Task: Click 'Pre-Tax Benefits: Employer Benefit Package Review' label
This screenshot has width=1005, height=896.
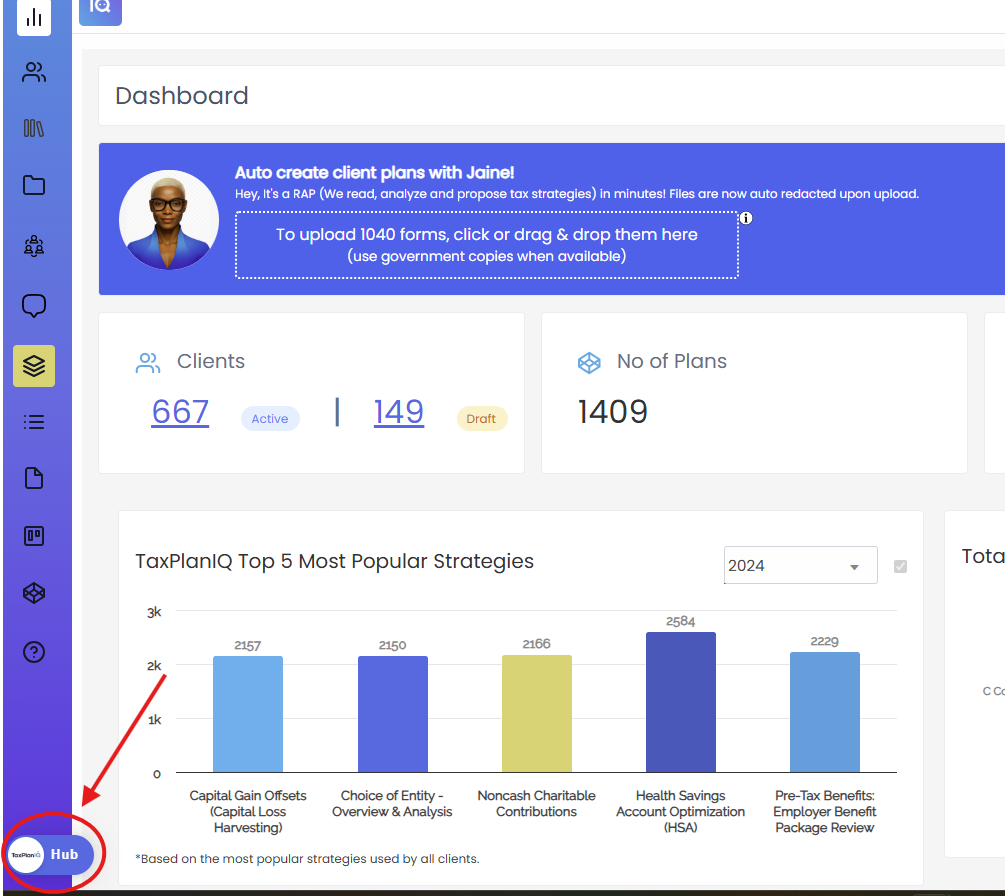Action: coord(825,811)
